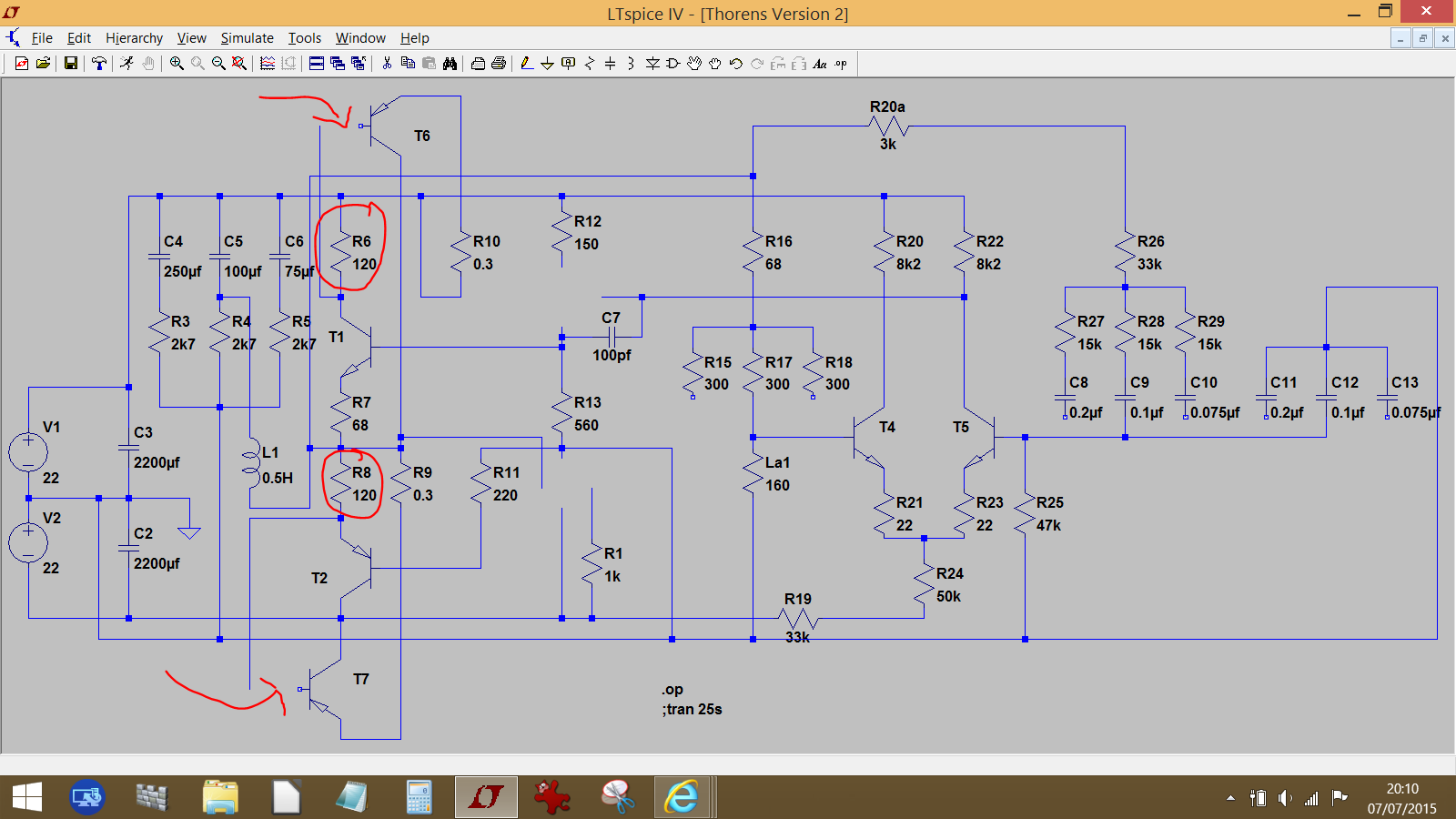Click the 'R19' resistor label
The image size is (1456, 819).
[798, 599]
